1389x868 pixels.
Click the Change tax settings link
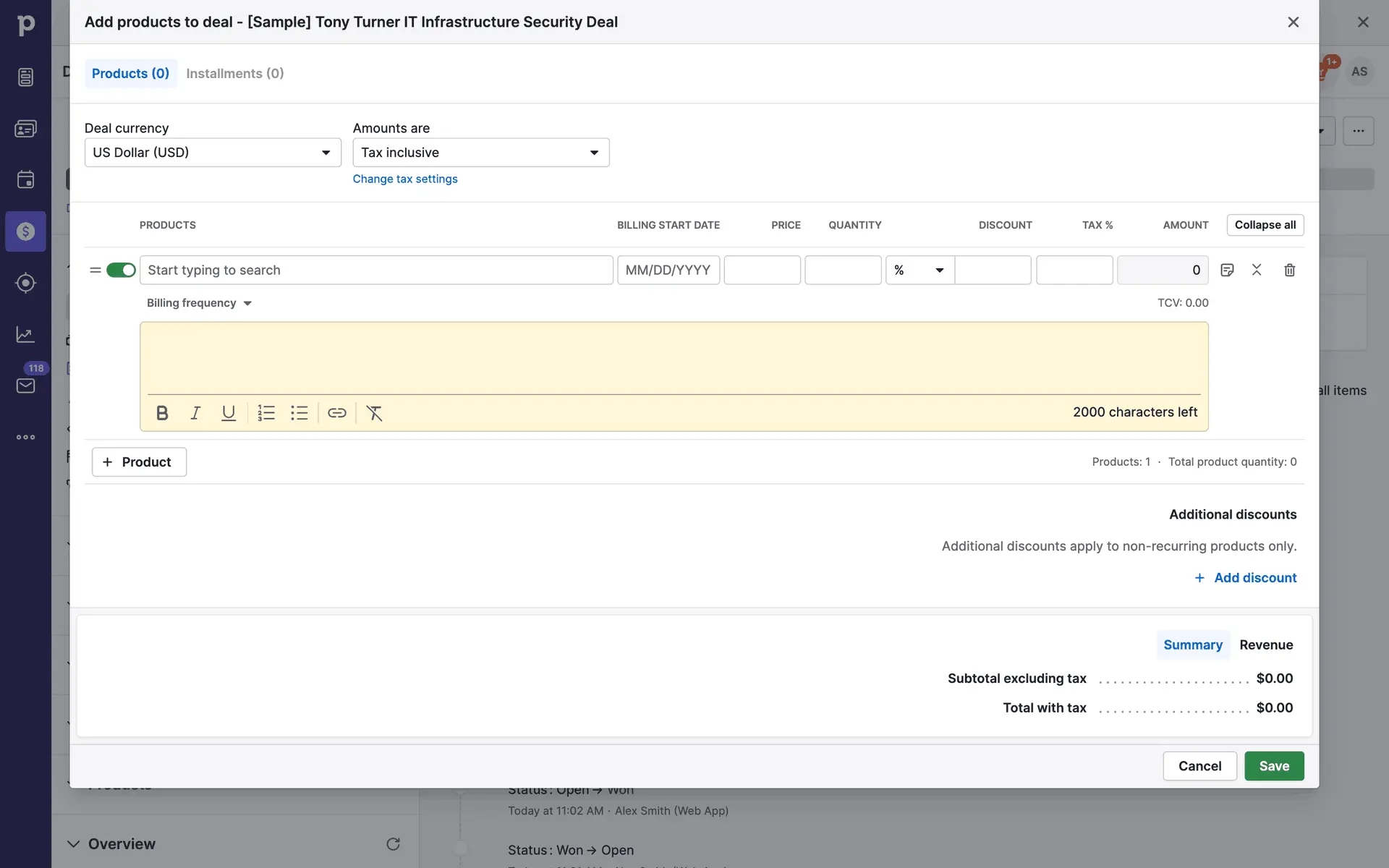(404, 179)
